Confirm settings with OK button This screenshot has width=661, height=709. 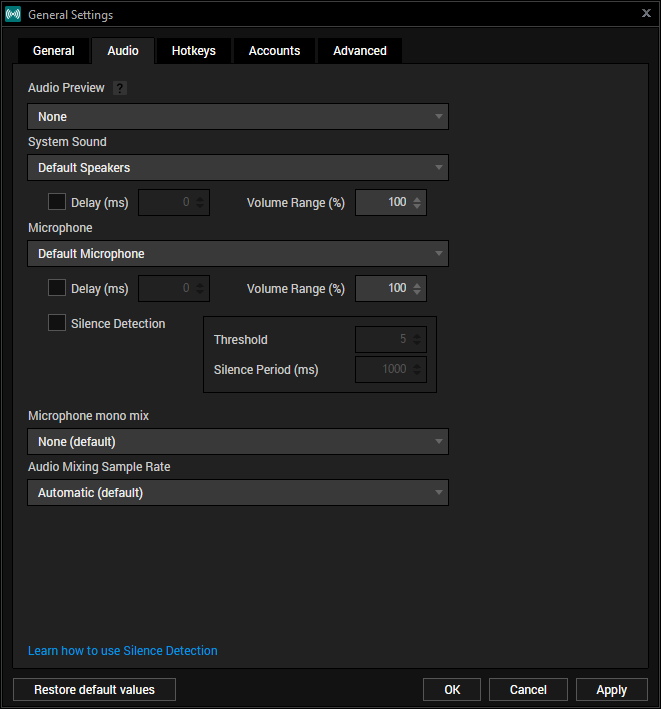[452, 690]
